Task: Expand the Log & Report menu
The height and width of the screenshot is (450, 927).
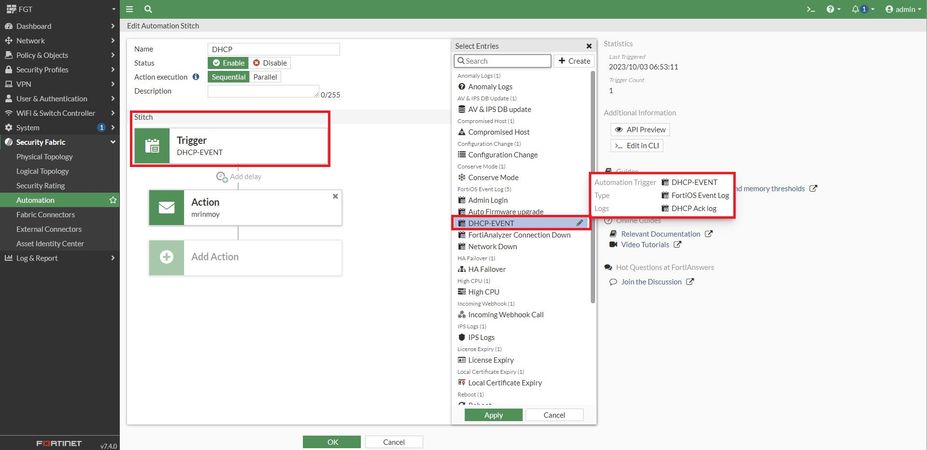Action: [60, 258]
